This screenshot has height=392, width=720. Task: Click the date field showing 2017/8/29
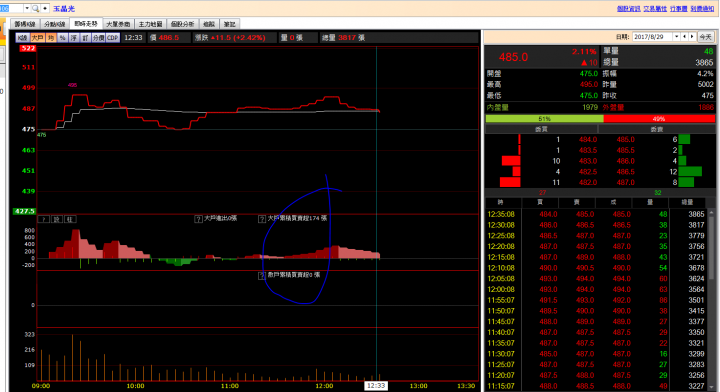tap(652, 37)
